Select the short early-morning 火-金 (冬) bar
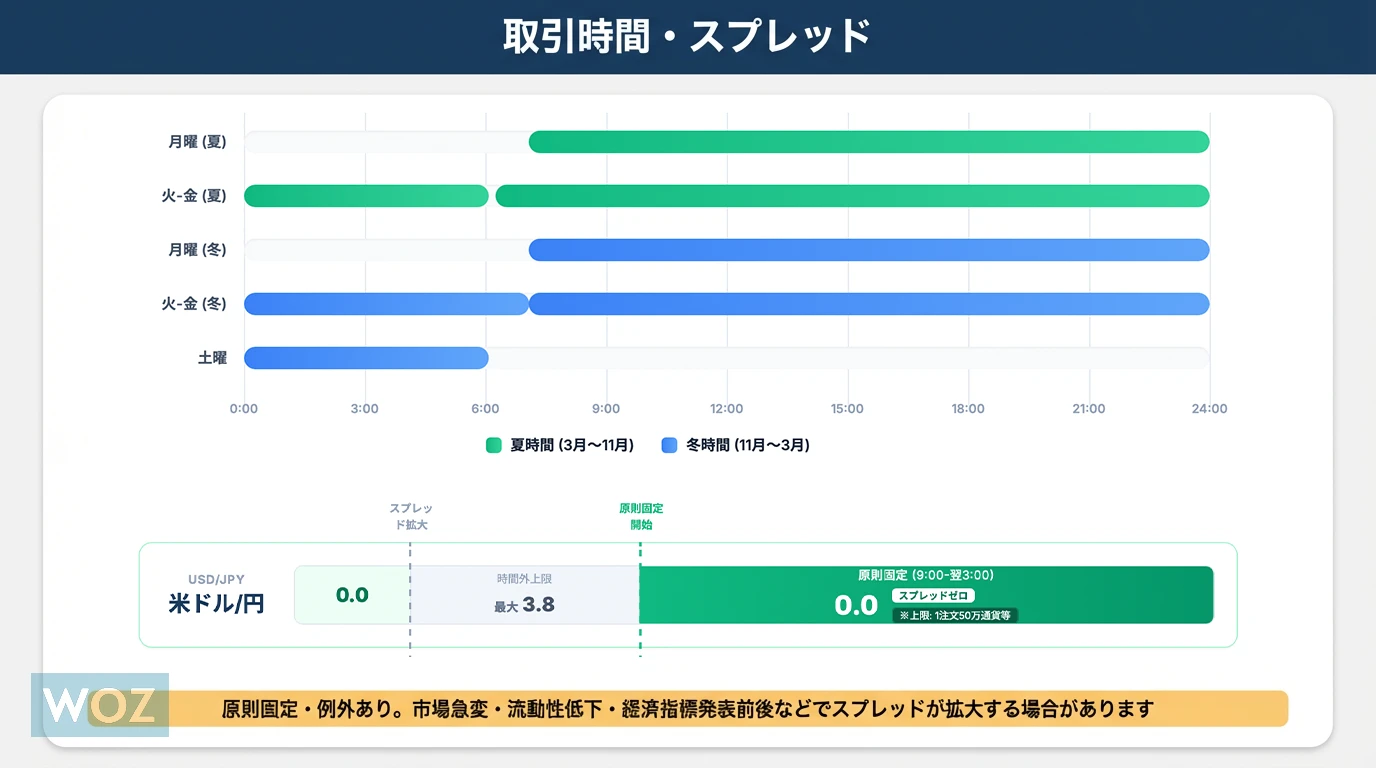 [386, 304]
